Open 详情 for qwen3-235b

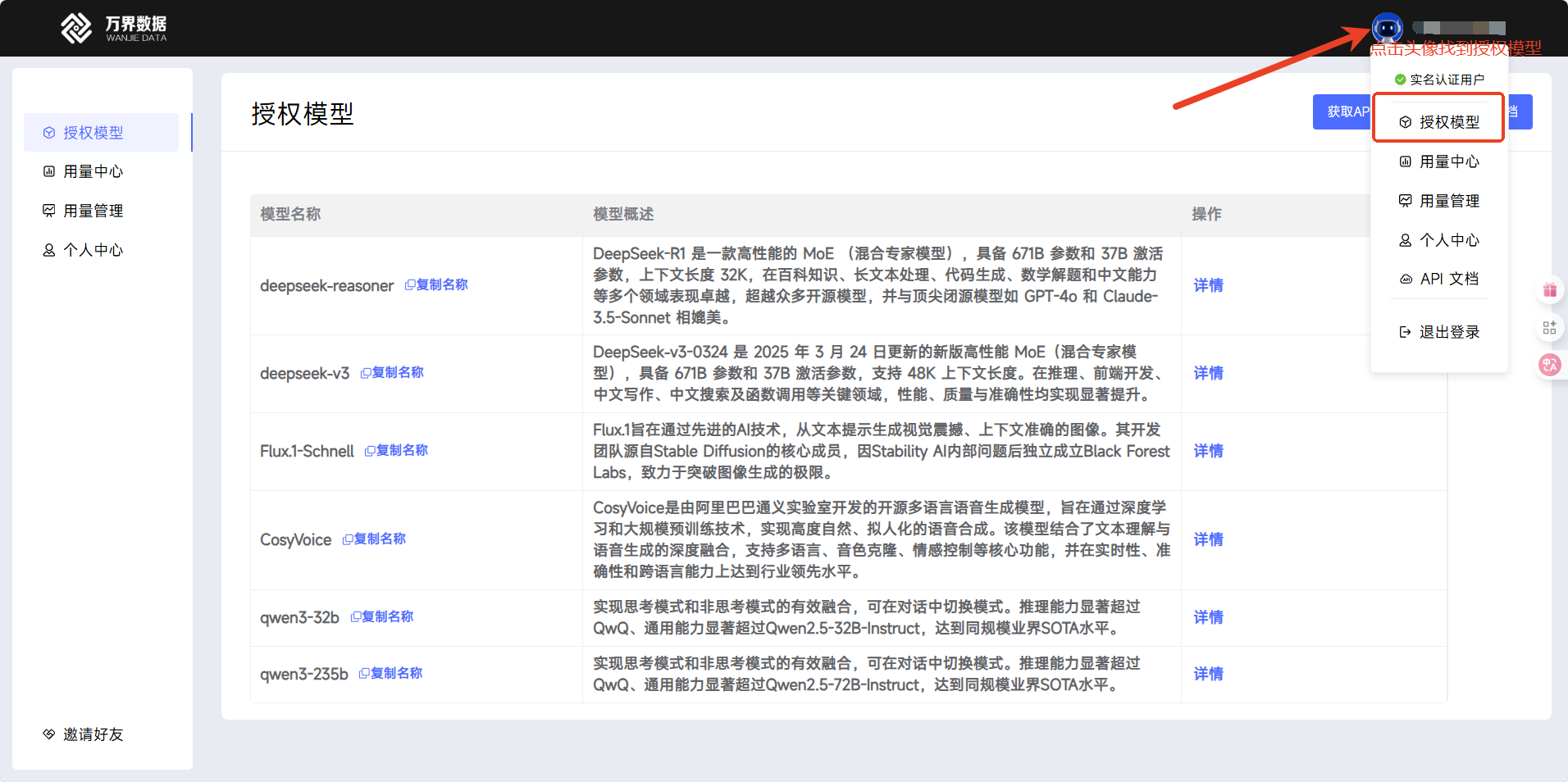pos(1208,674)
